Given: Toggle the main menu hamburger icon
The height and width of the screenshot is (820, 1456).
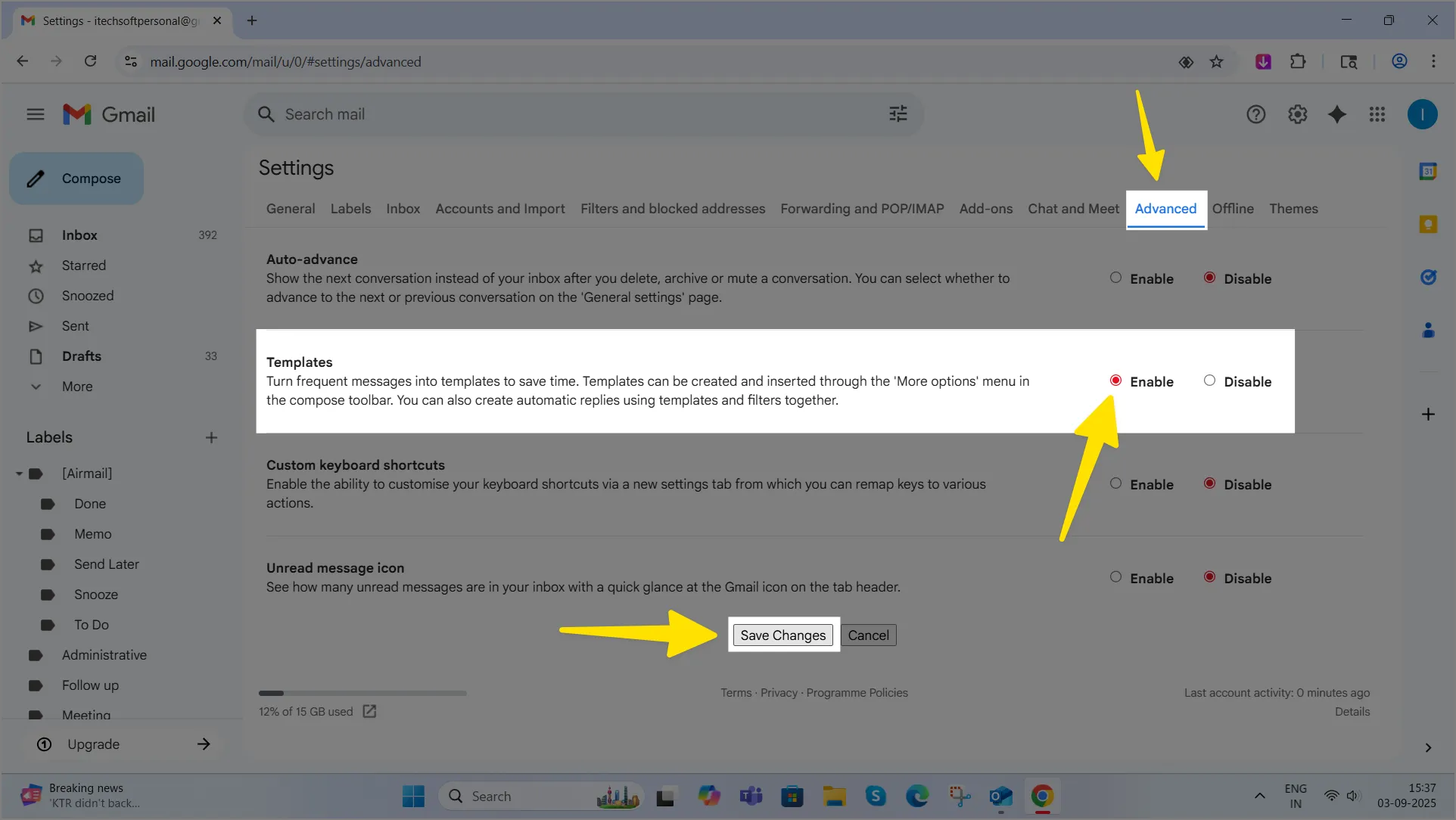Looking at the screenshot, I should click(35, 114).
